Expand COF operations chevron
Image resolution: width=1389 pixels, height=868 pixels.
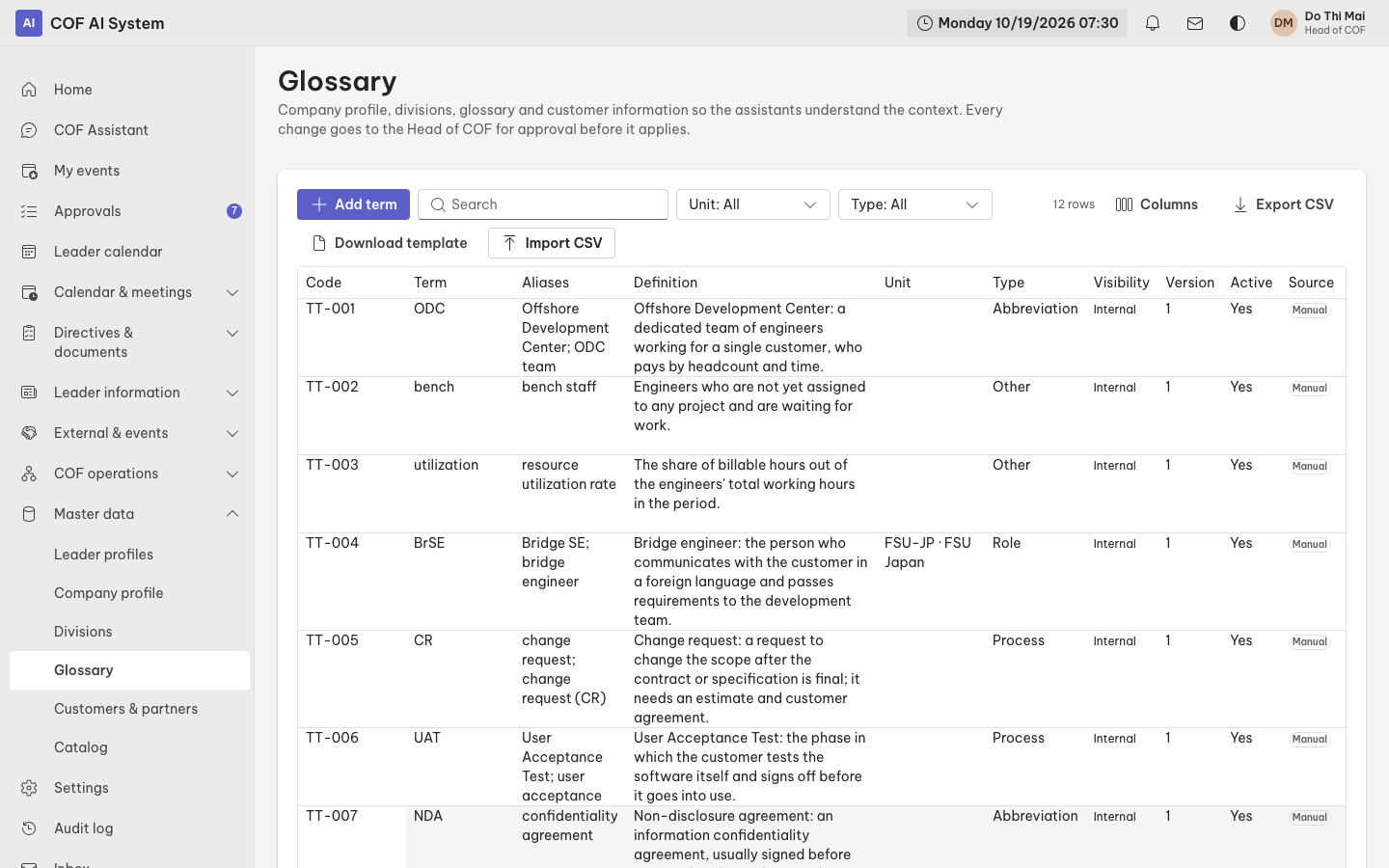(232, 474)
